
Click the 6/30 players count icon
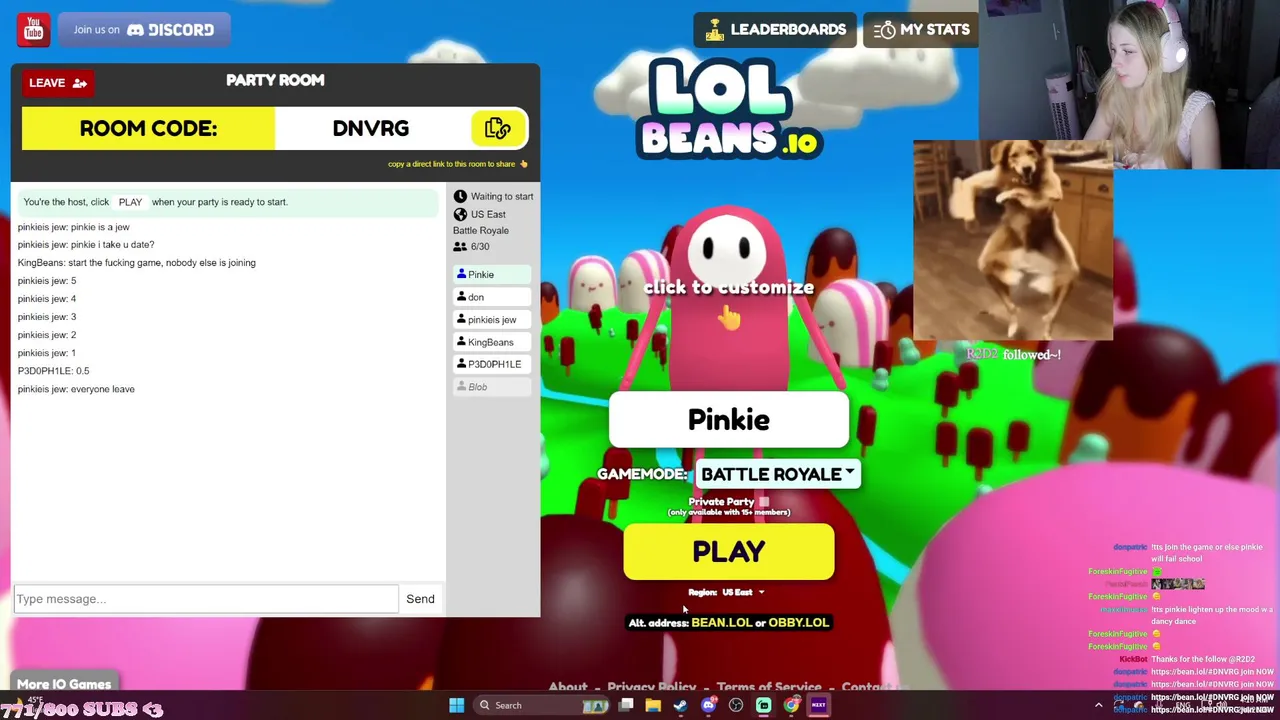pyautogui.click(x=460, y=246)
